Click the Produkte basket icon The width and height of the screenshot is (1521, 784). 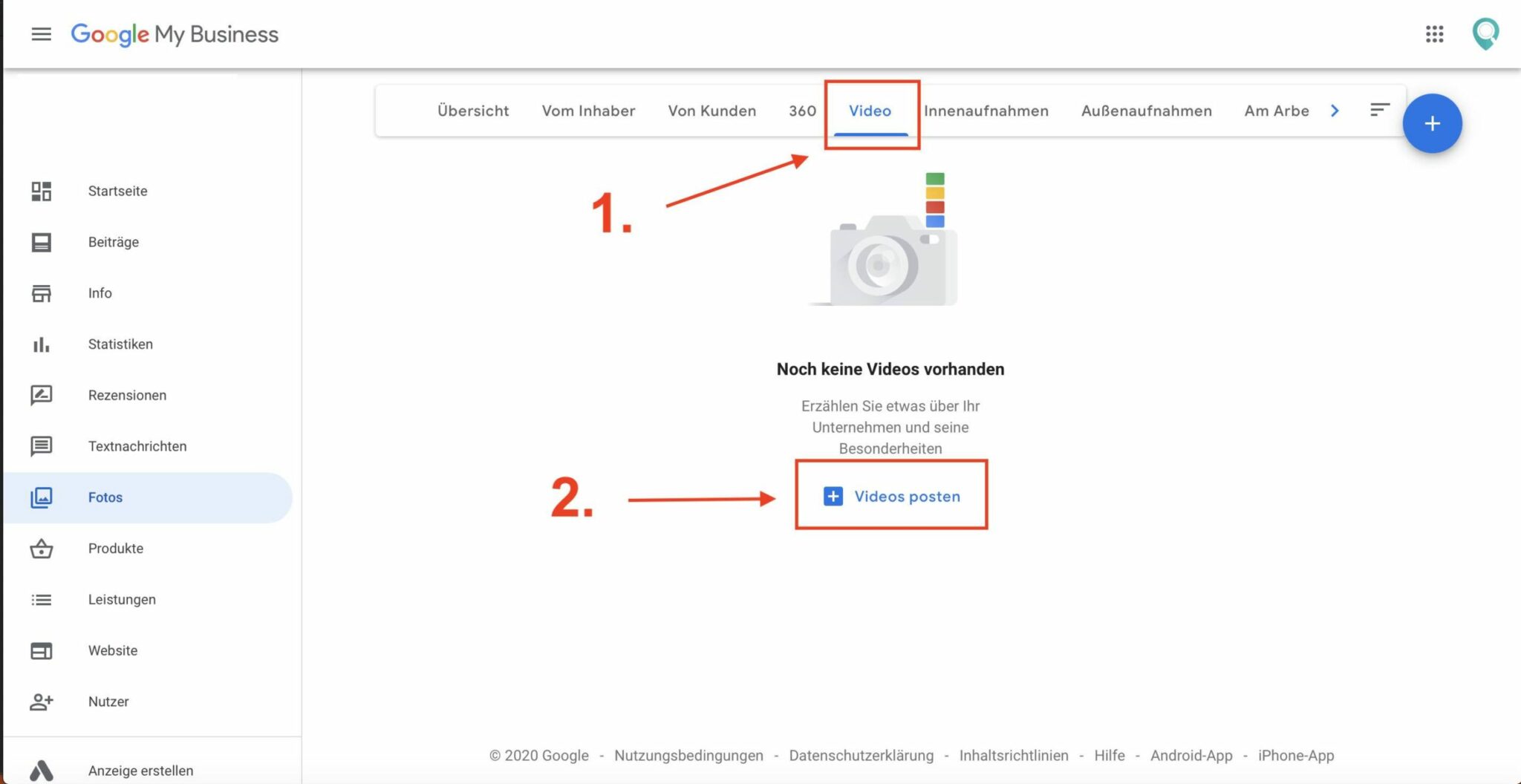click(x=42, y=549)
